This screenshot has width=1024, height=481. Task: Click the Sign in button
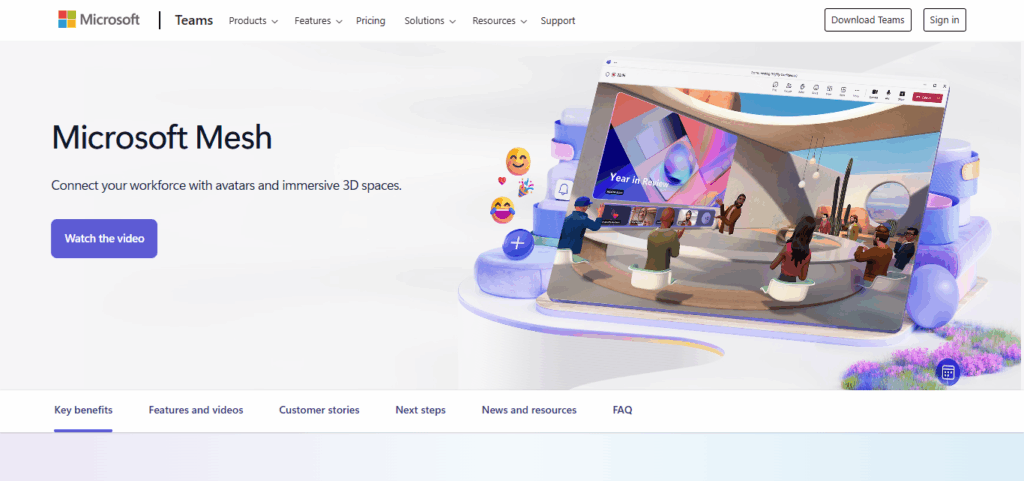click(944, 20)
